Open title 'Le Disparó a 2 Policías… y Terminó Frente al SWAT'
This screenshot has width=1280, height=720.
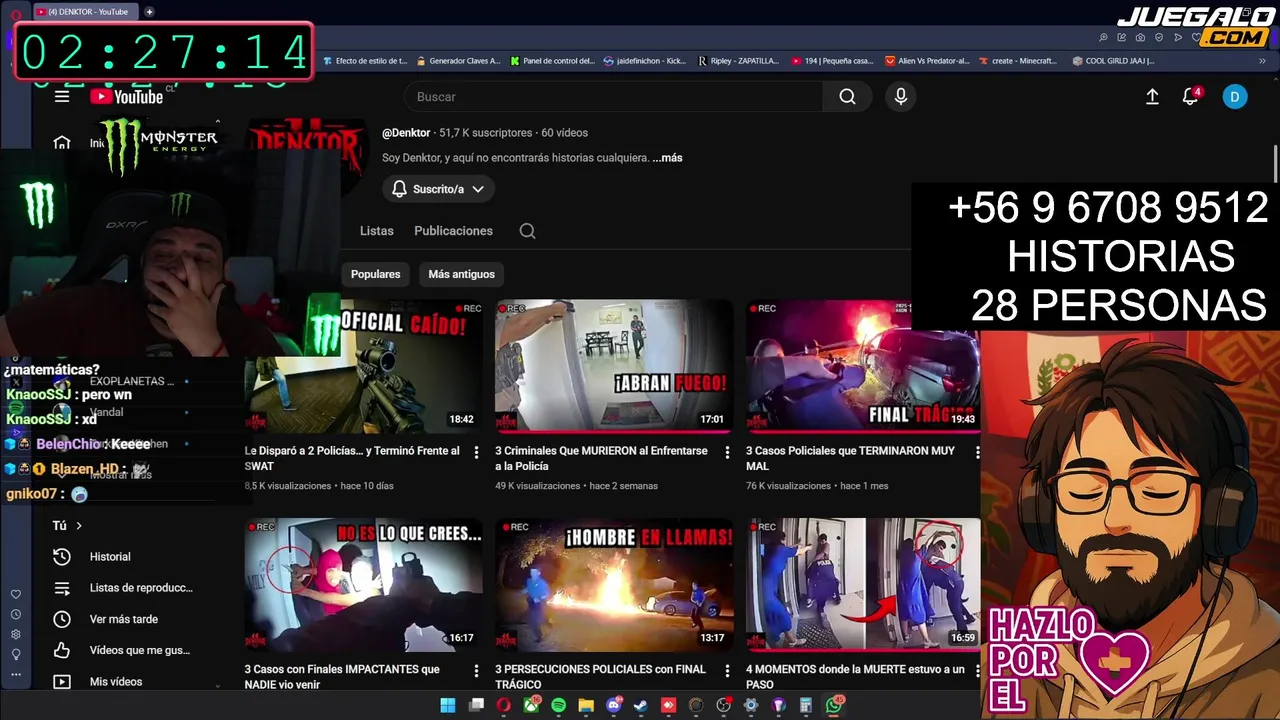tap(352, 458)
